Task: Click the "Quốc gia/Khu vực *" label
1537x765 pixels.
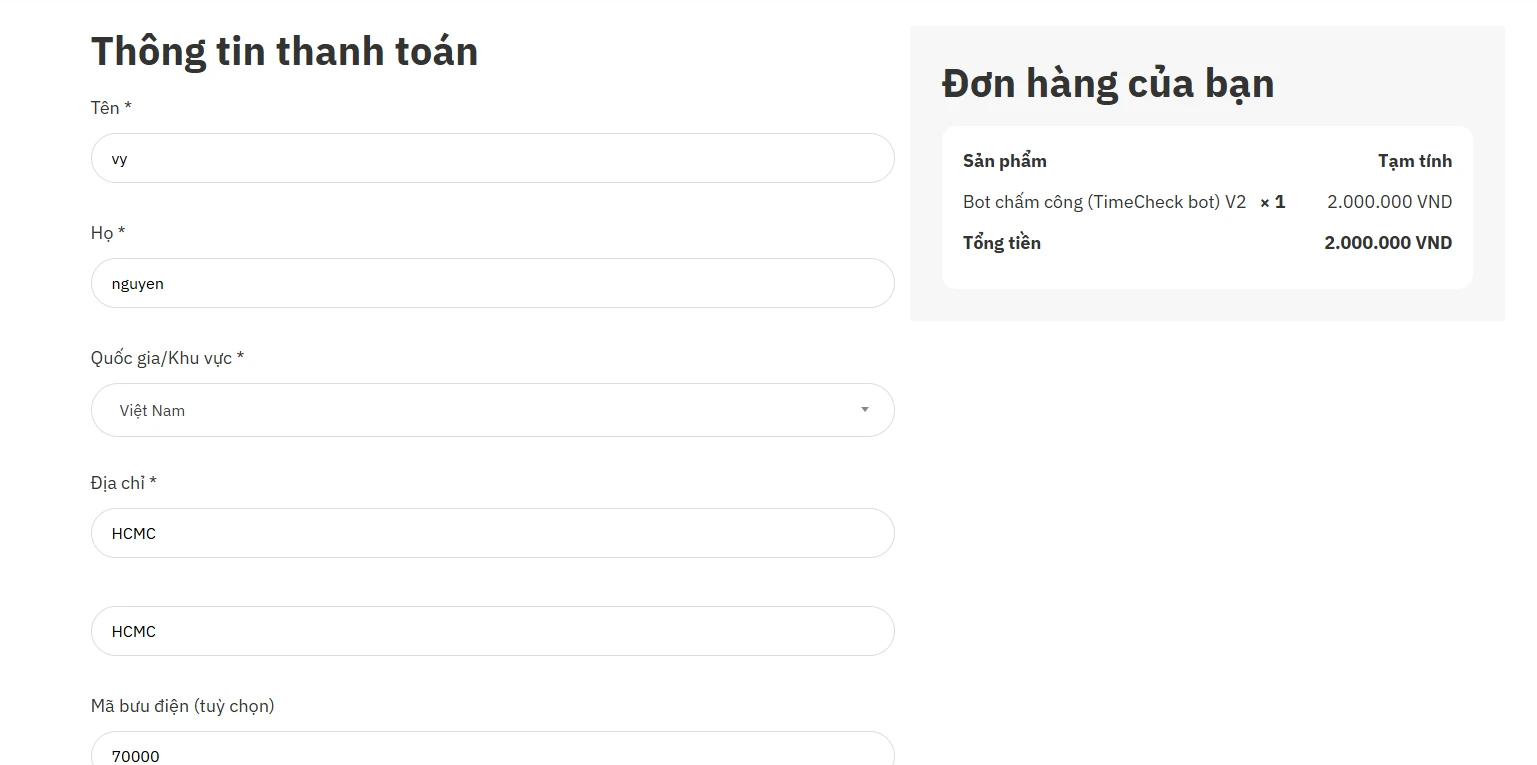Action: coord(167,358)
